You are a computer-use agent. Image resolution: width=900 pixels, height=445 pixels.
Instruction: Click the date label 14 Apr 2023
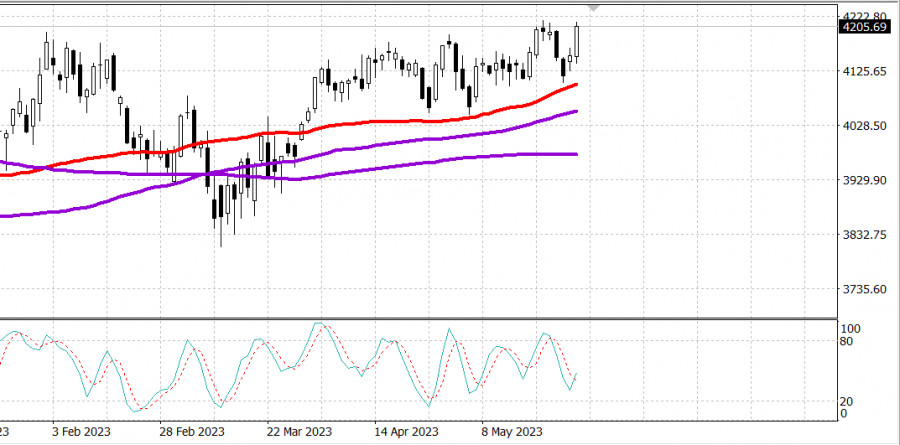406,431
